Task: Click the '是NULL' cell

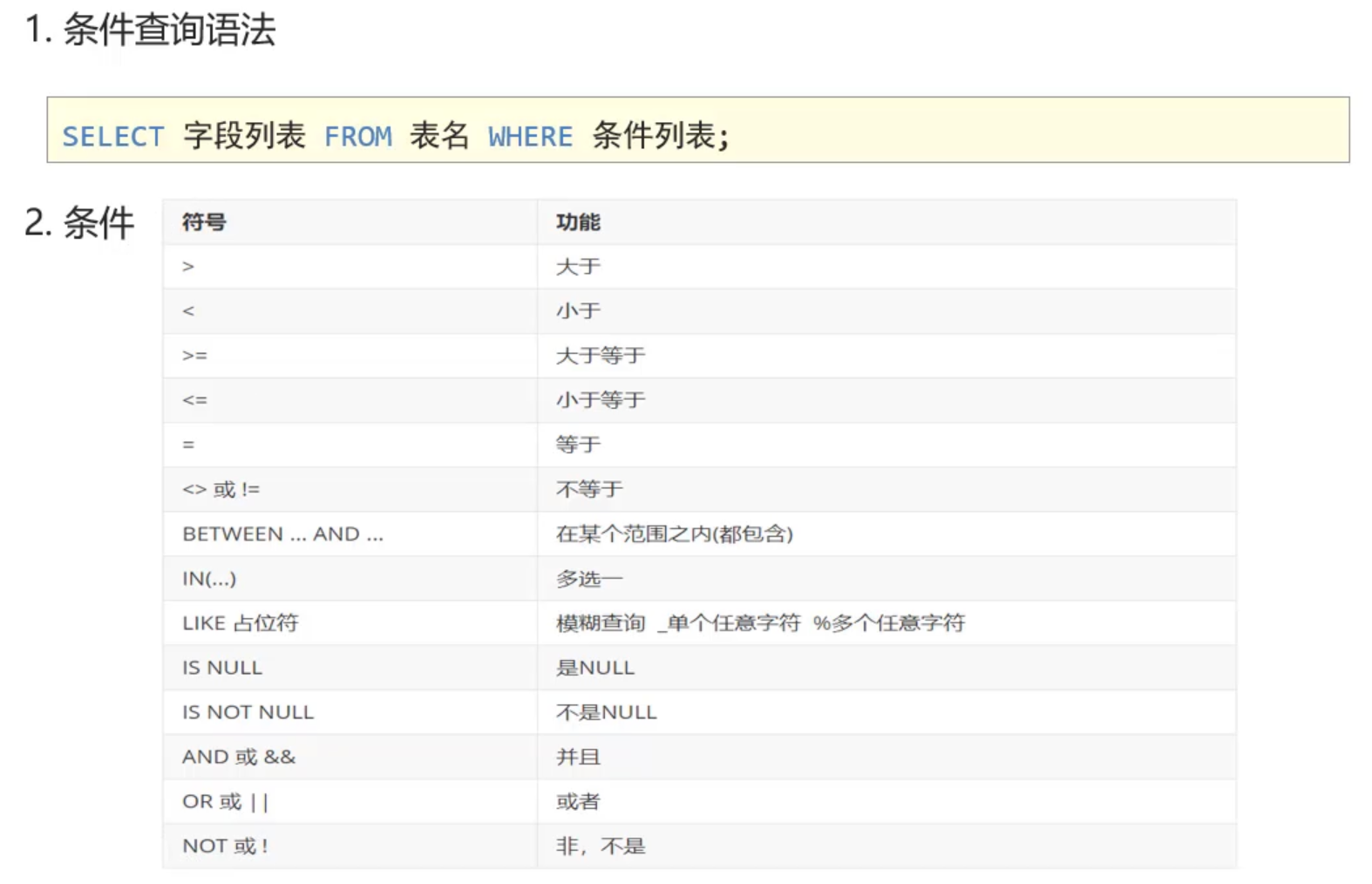Action: [886, 667]
